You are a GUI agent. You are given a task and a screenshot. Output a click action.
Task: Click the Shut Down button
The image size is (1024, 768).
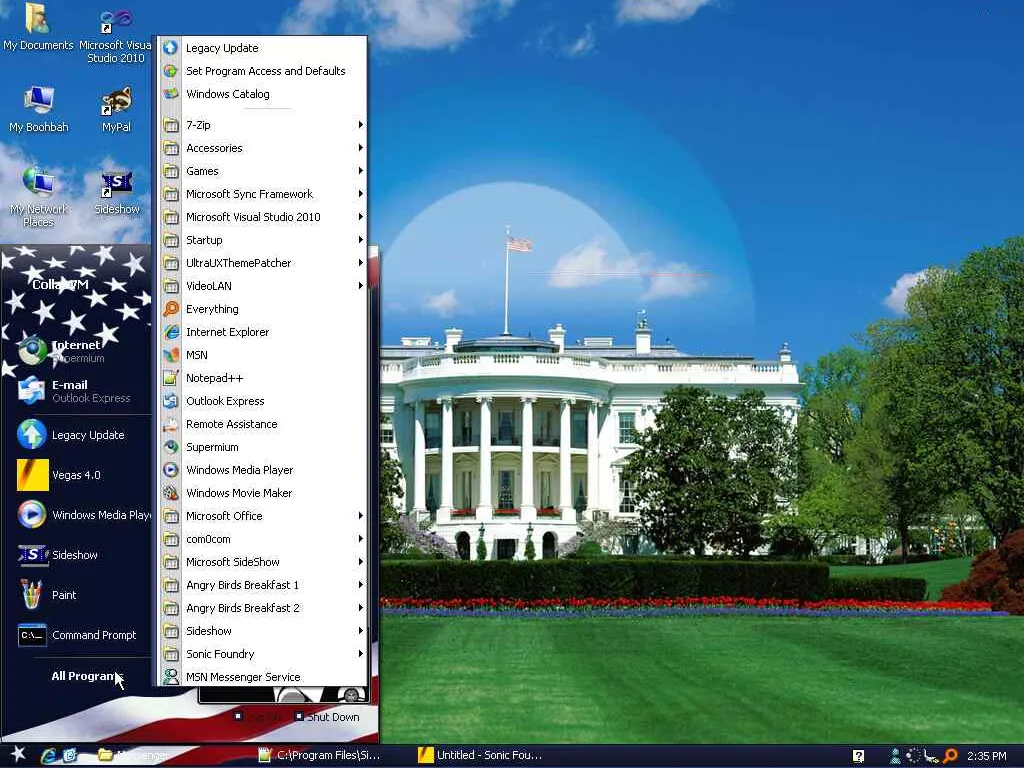327,717
